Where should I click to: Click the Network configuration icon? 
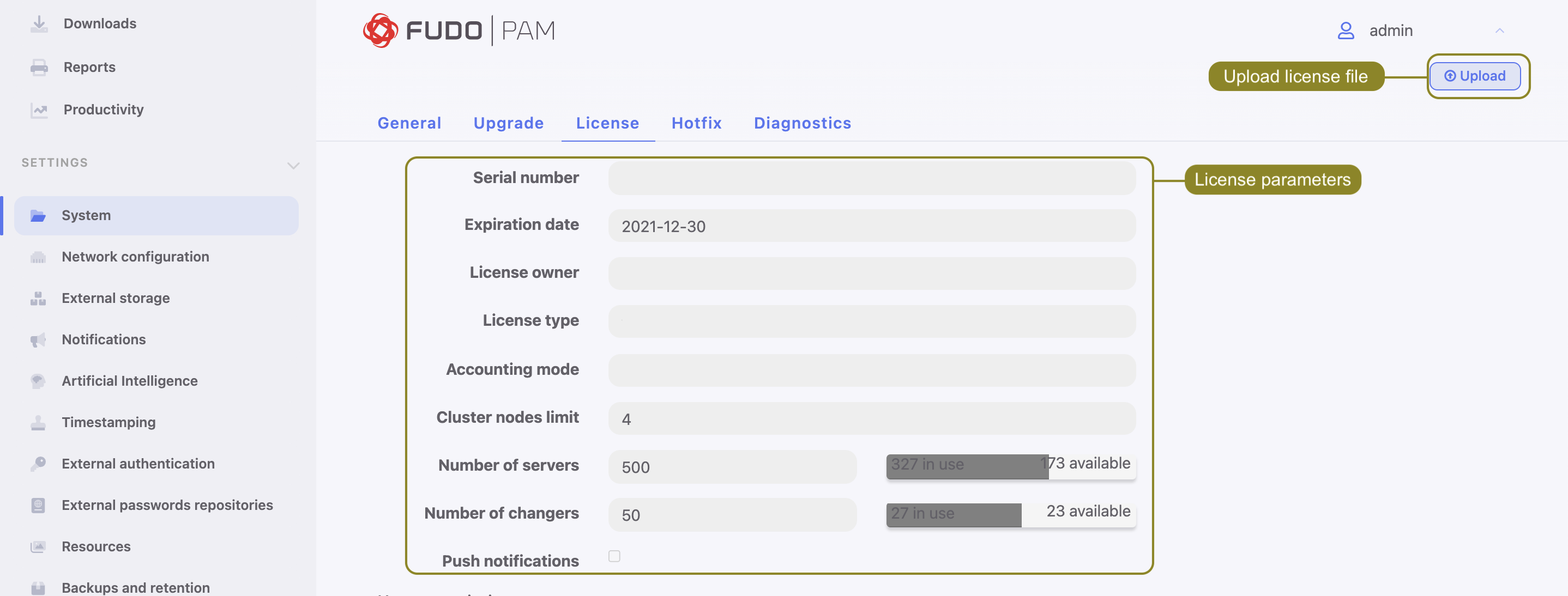(39, 257)
